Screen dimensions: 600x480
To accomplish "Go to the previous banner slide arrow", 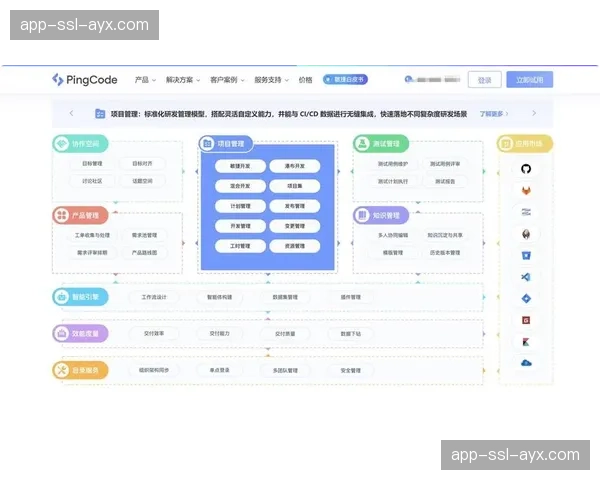I will click(x=70, y=114).
